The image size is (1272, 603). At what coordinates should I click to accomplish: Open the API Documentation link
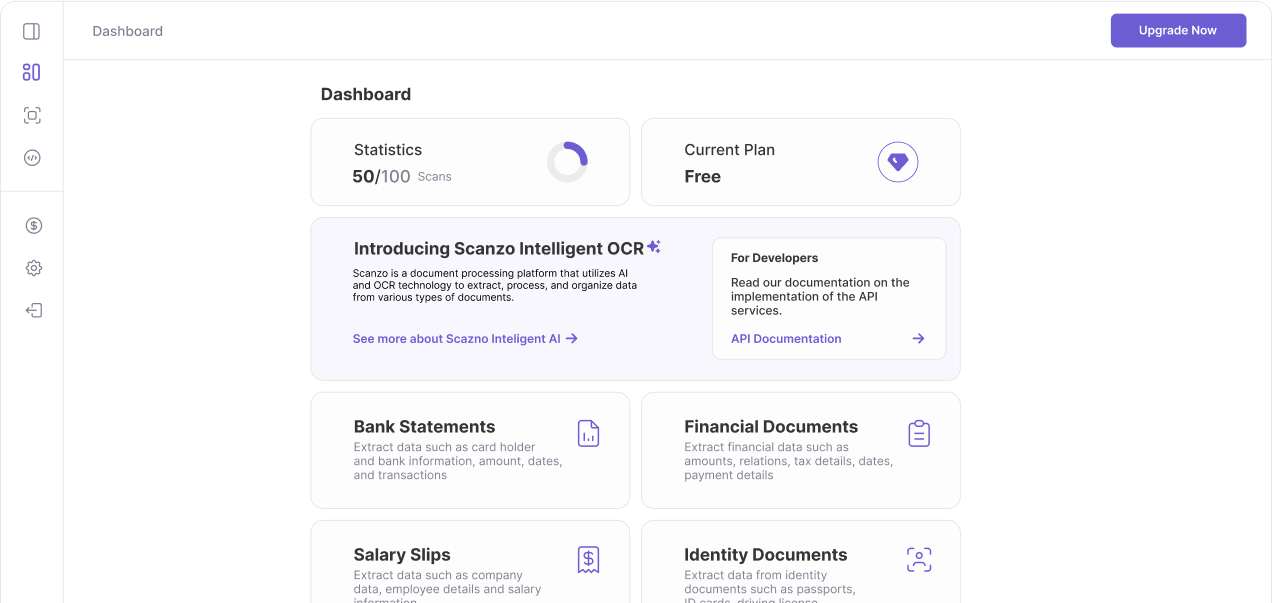coord(786,339)
